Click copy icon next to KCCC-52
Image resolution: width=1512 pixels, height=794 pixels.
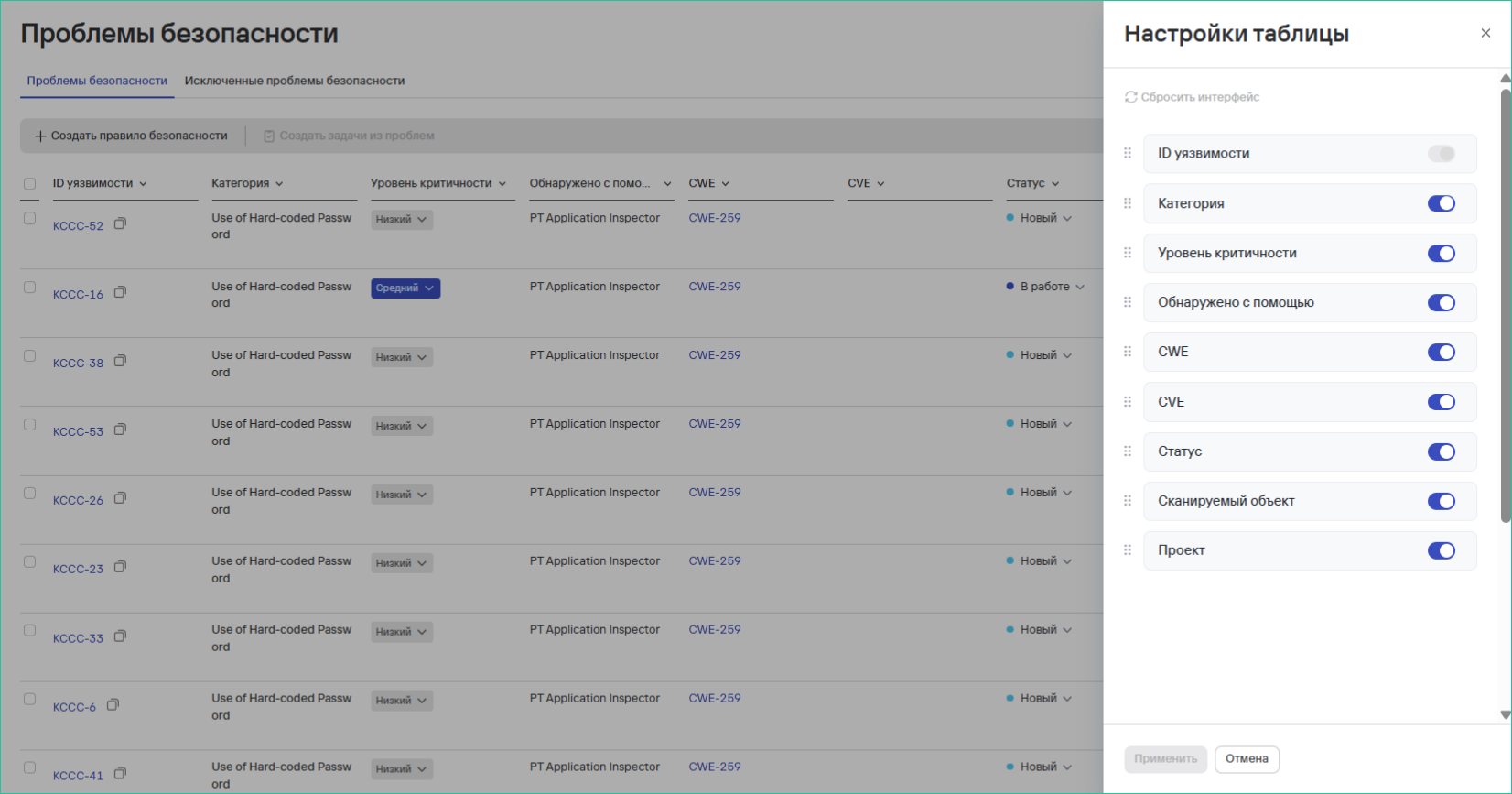tap(120, 223)
